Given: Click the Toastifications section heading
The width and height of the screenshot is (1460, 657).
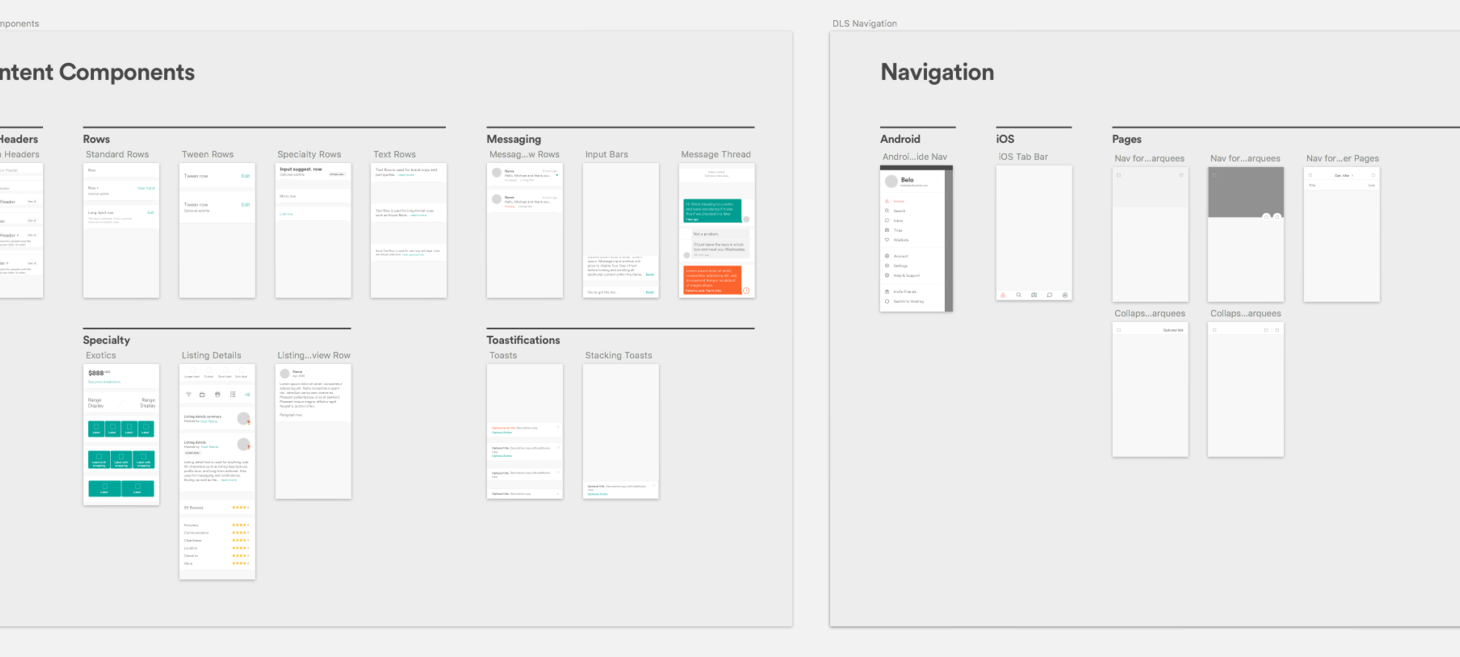Looking at the screenshot, I should 523,340.
